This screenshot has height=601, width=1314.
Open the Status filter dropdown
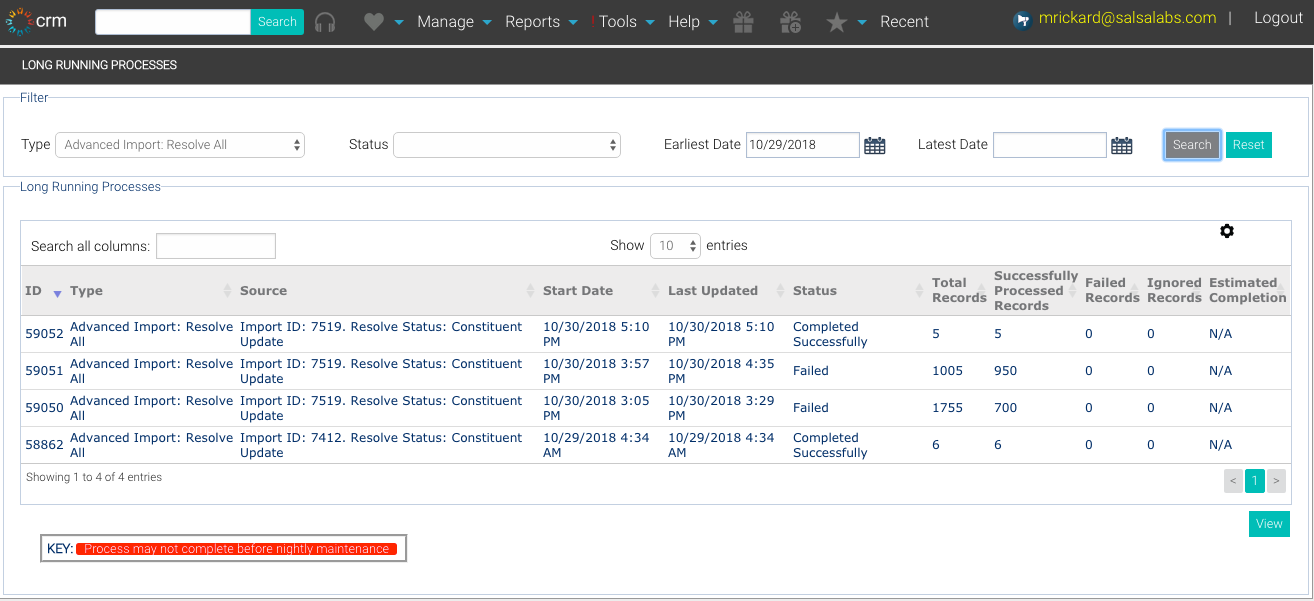[507, 145]
